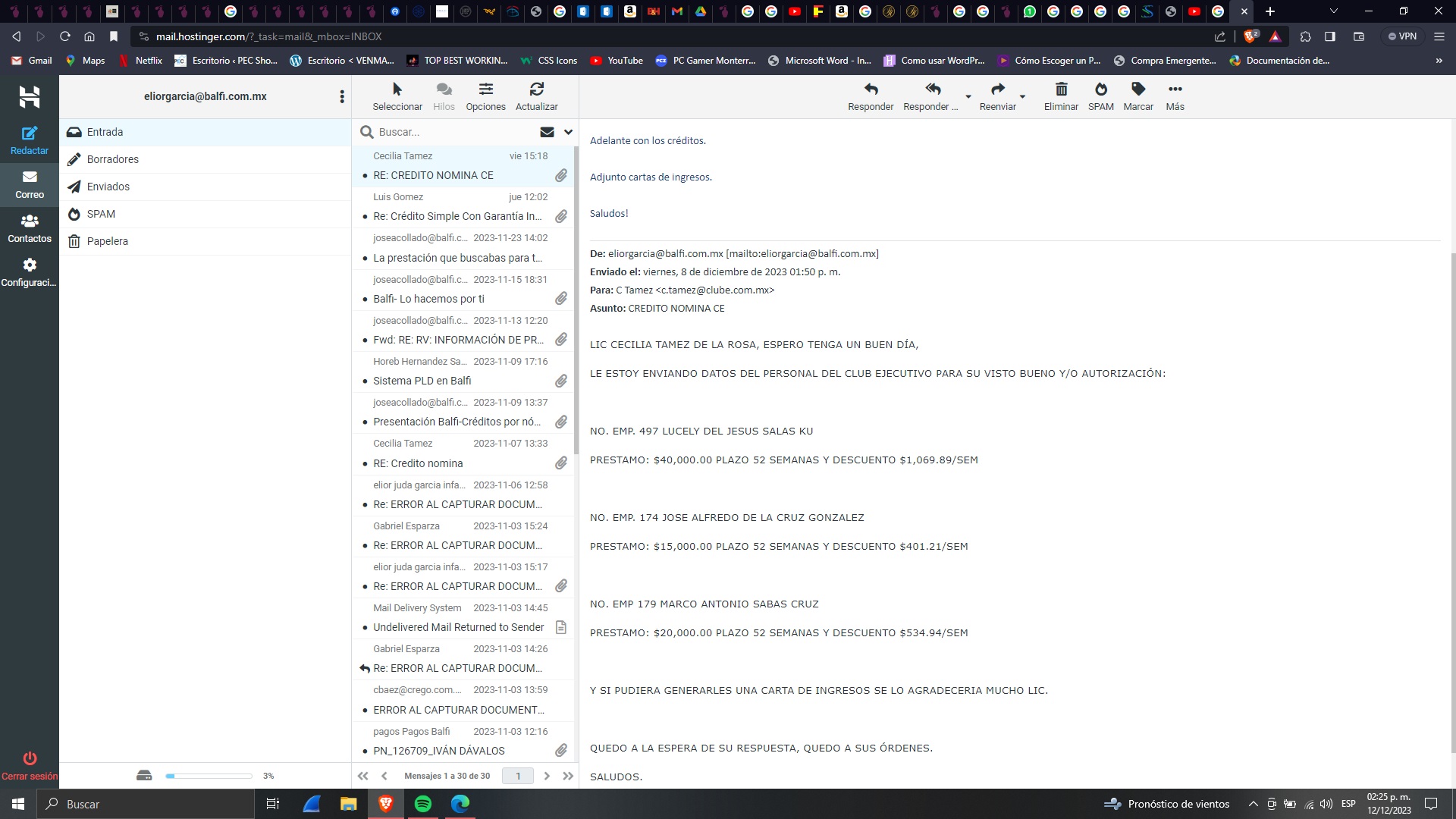Viewport: 1456px width, 819px height.
Task: Toggle the unread filter envelope icon
Action: pos(547,132)
